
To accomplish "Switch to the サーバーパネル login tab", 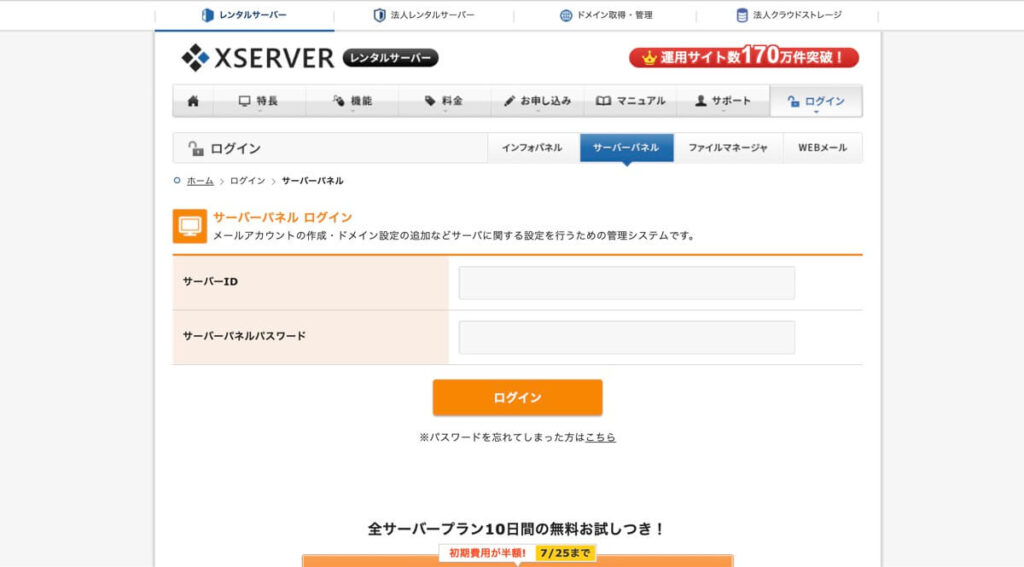I will (x=626, y=148).
